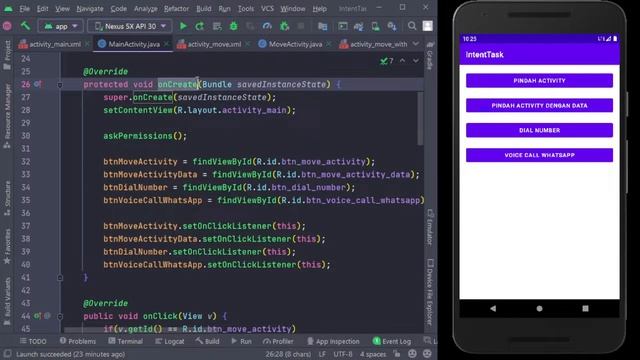640x360 pixels.
Task: Open the Gradle tool window
Action: (430, 56)
